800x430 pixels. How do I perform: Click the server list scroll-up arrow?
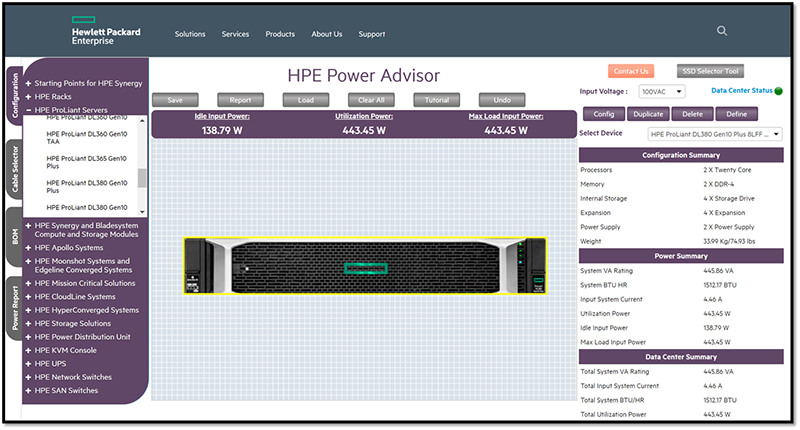142,120
